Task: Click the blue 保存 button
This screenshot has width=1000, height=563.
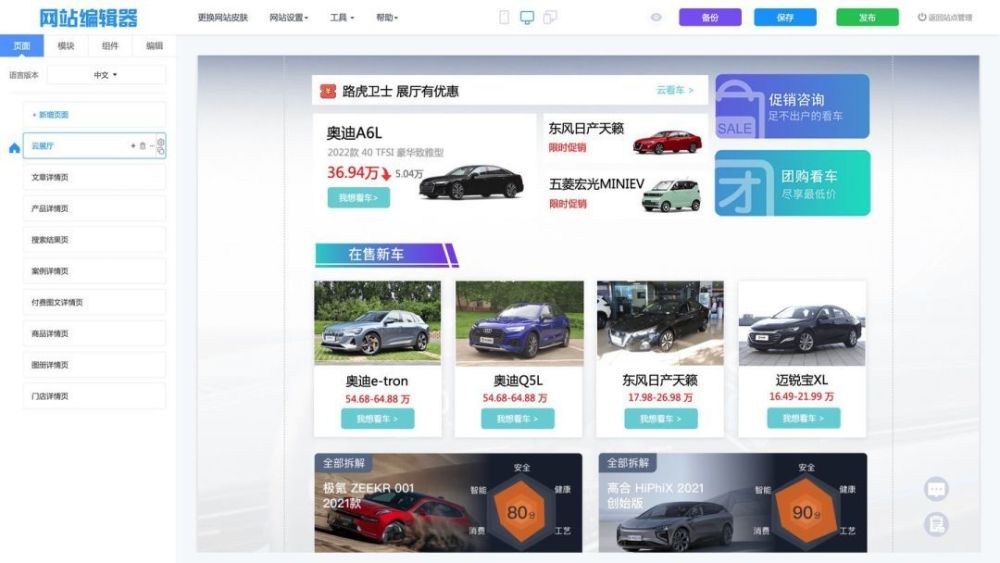Action: [785, 17]
